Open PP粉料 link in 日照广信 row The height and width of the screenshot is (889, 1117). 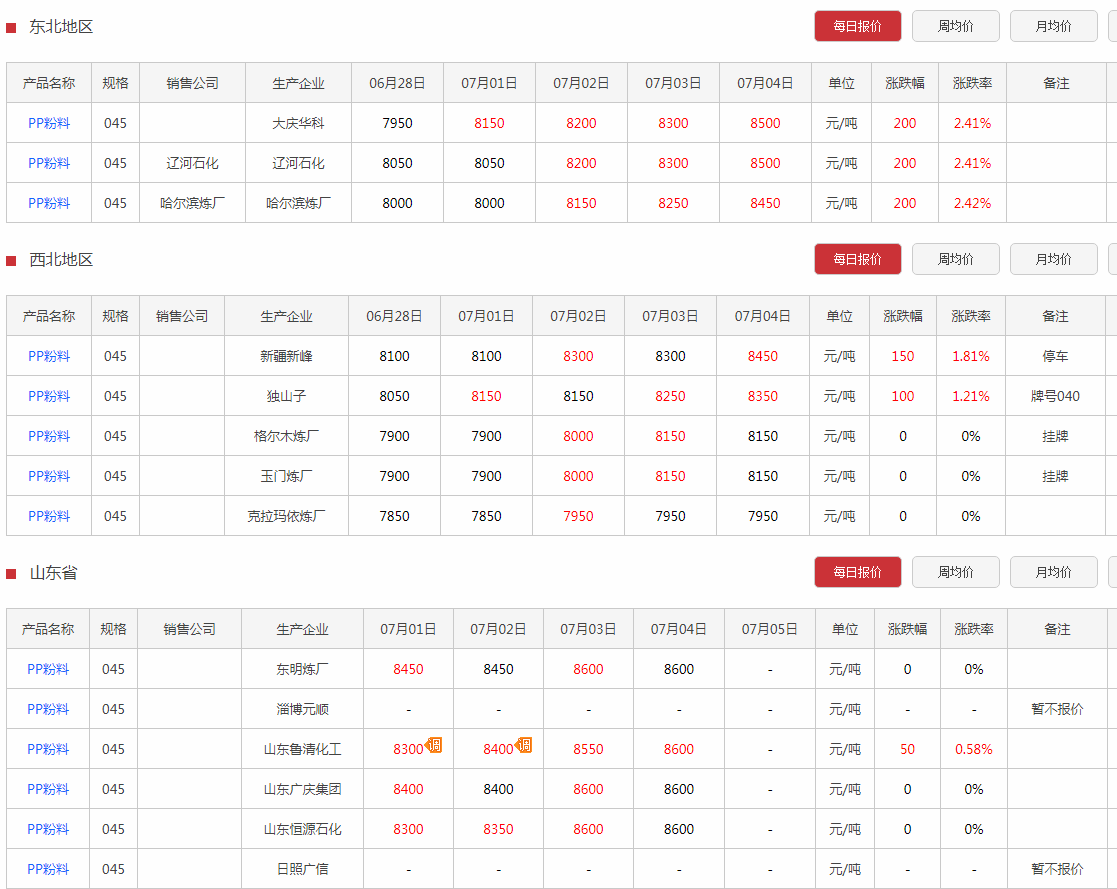coord(48,868)
